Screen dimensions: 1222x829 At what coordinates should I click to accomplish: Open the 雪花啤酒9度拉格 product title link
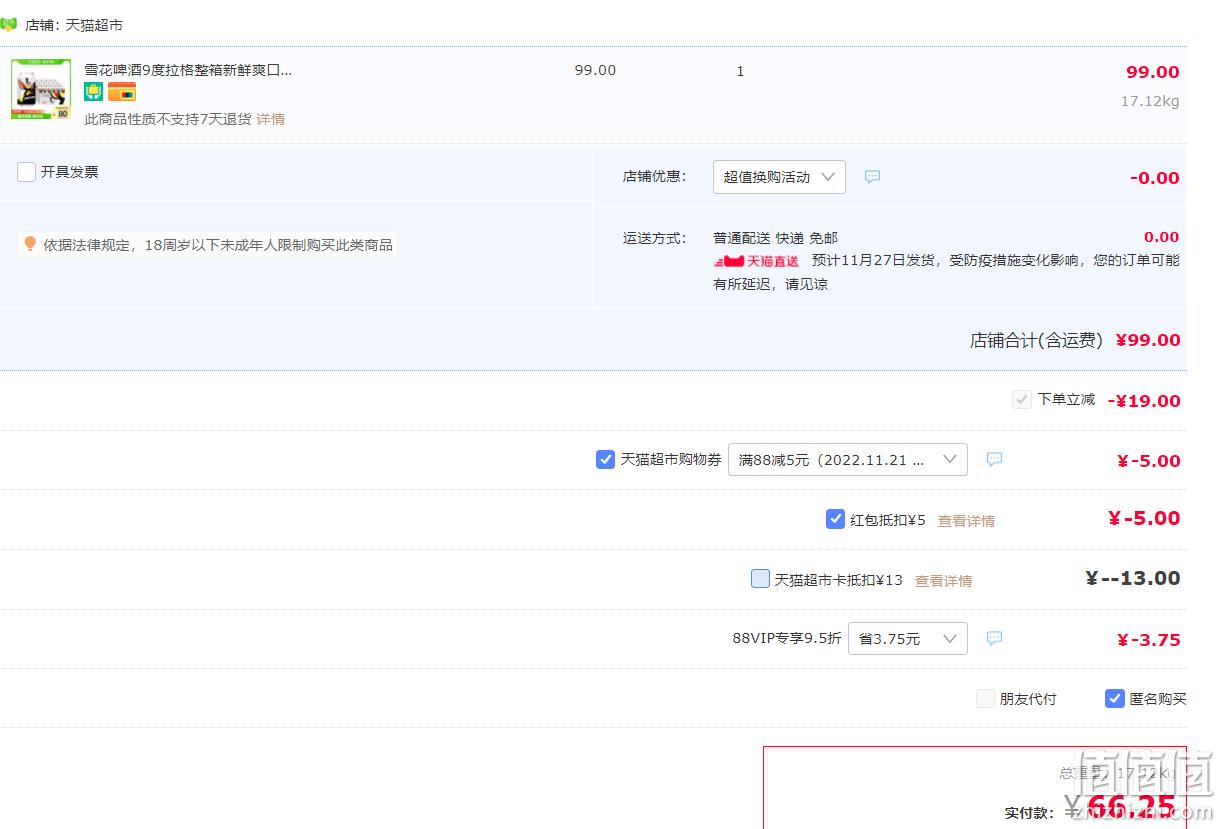(x=188, y=70)
